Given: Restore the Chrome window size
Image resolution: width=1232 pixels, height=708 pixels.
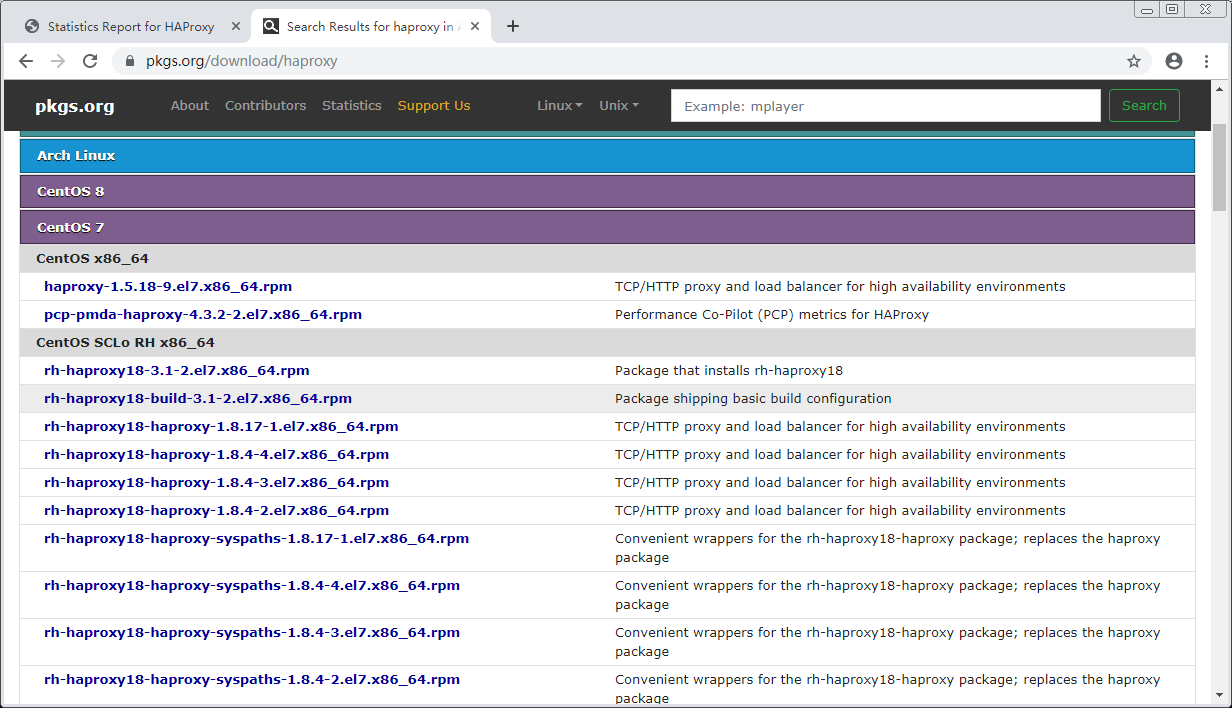Looking at the screenshot, I should [x=1172, y=9].
